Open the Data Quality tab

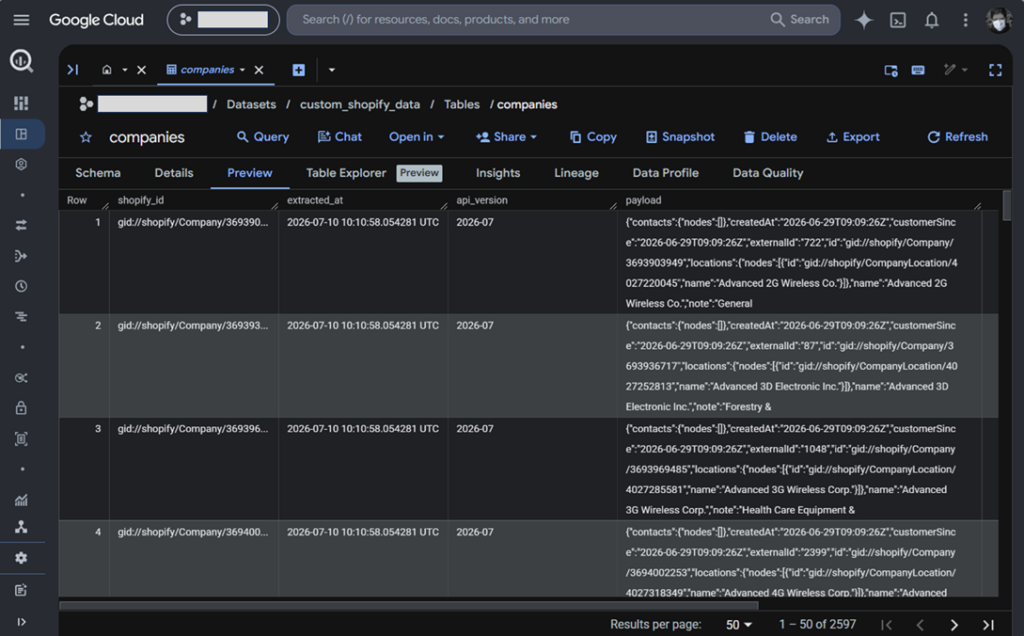point(768,173)
